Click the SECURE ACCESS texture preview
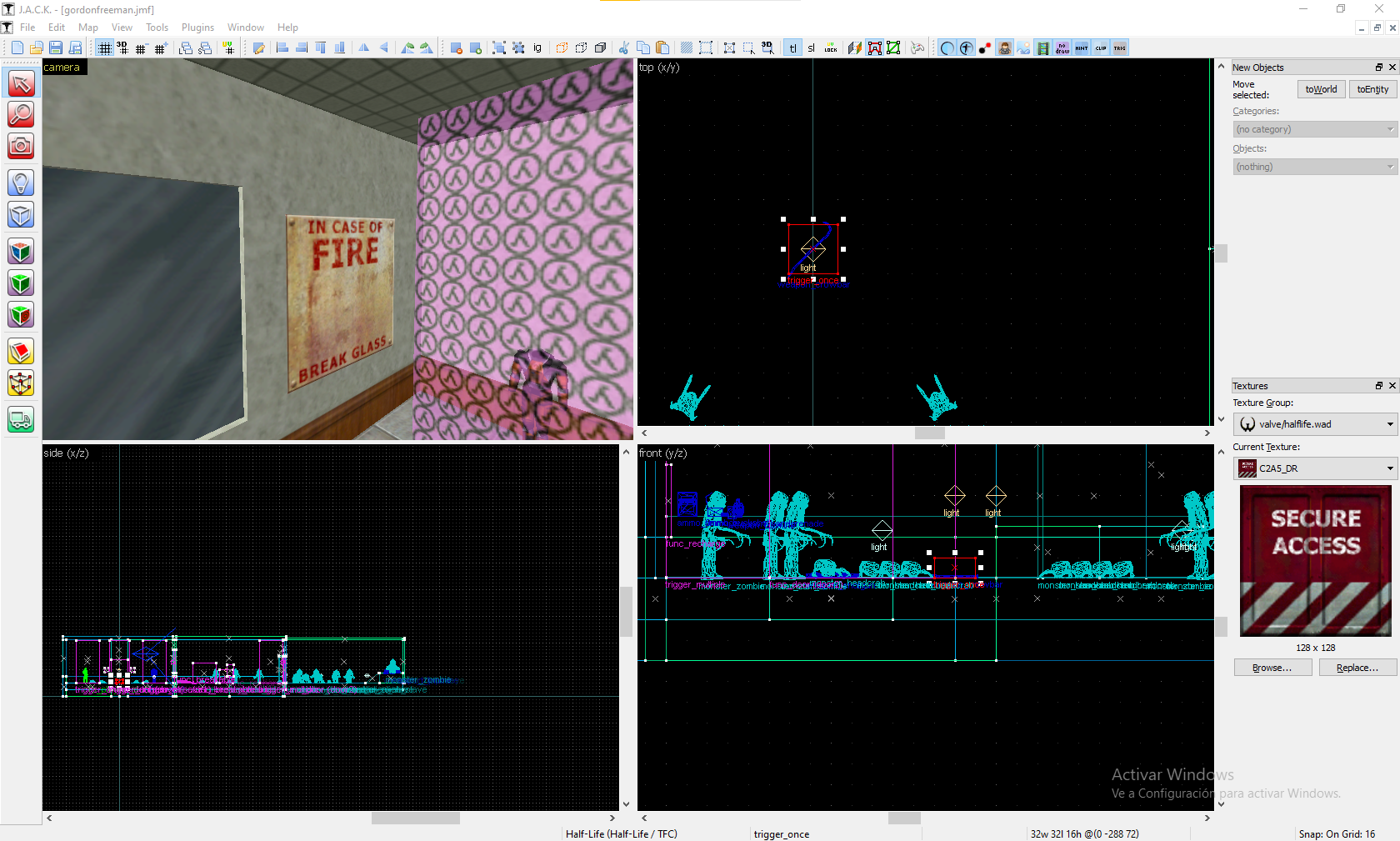The width and height of the screenshot is (1400, 841). pyautogui.click(x=1316, y=561)
